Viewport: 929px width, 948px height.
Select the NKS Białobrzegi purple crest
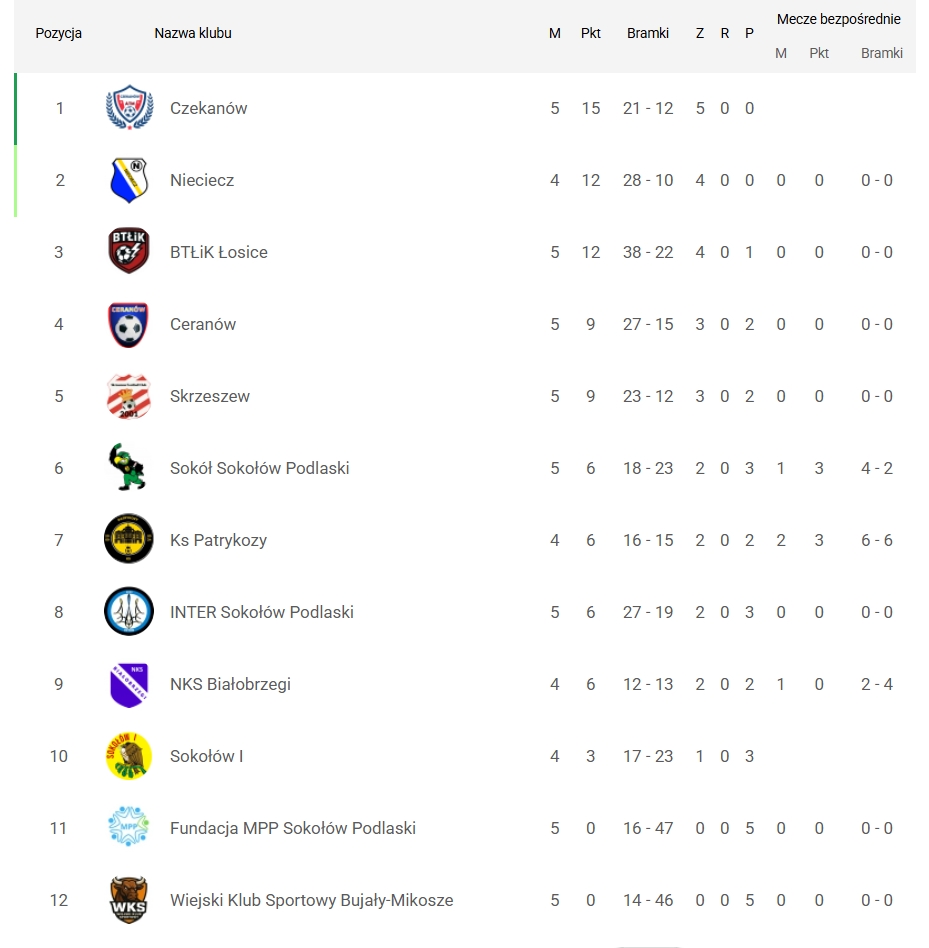tap(129, 684)
